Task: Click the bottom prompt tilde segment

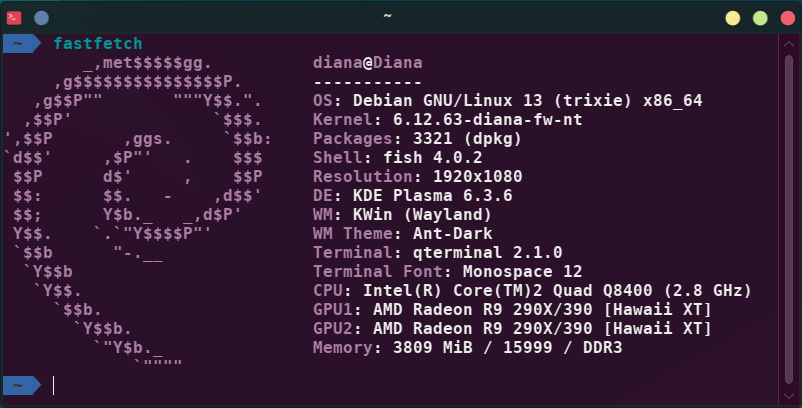Action: click(x=21, y=386)
